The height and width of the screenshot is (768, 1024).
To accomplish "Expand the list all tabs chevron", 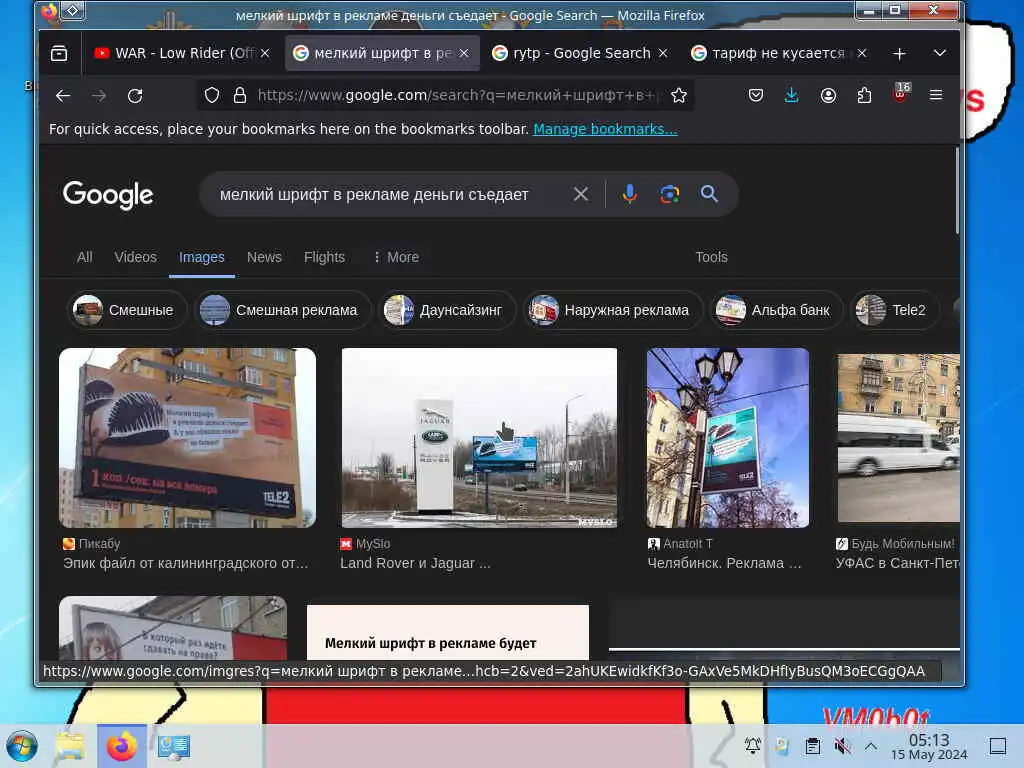I will coord(940,53).
